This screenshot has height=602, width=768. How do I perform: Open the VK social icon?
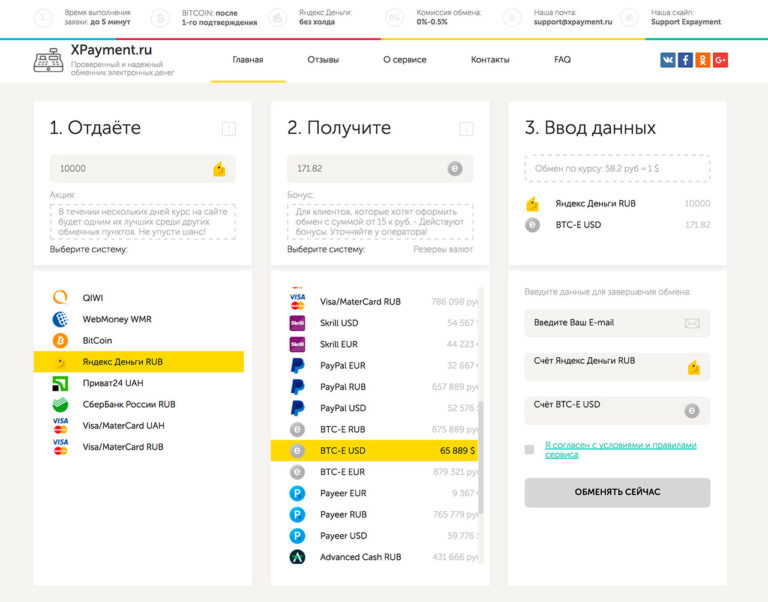tap(667, 60)
